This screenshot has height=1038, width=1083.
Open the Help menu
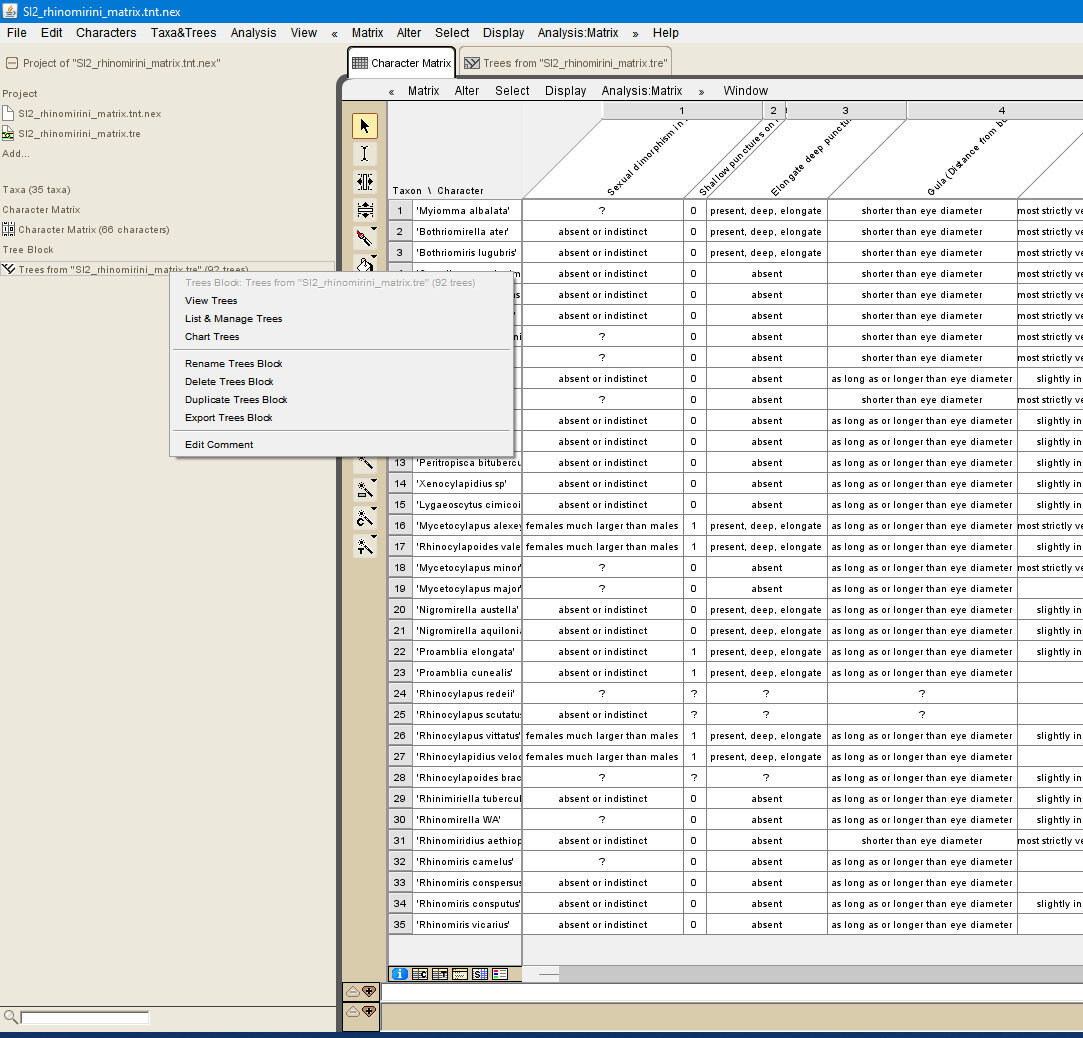[x=666, y=32]
